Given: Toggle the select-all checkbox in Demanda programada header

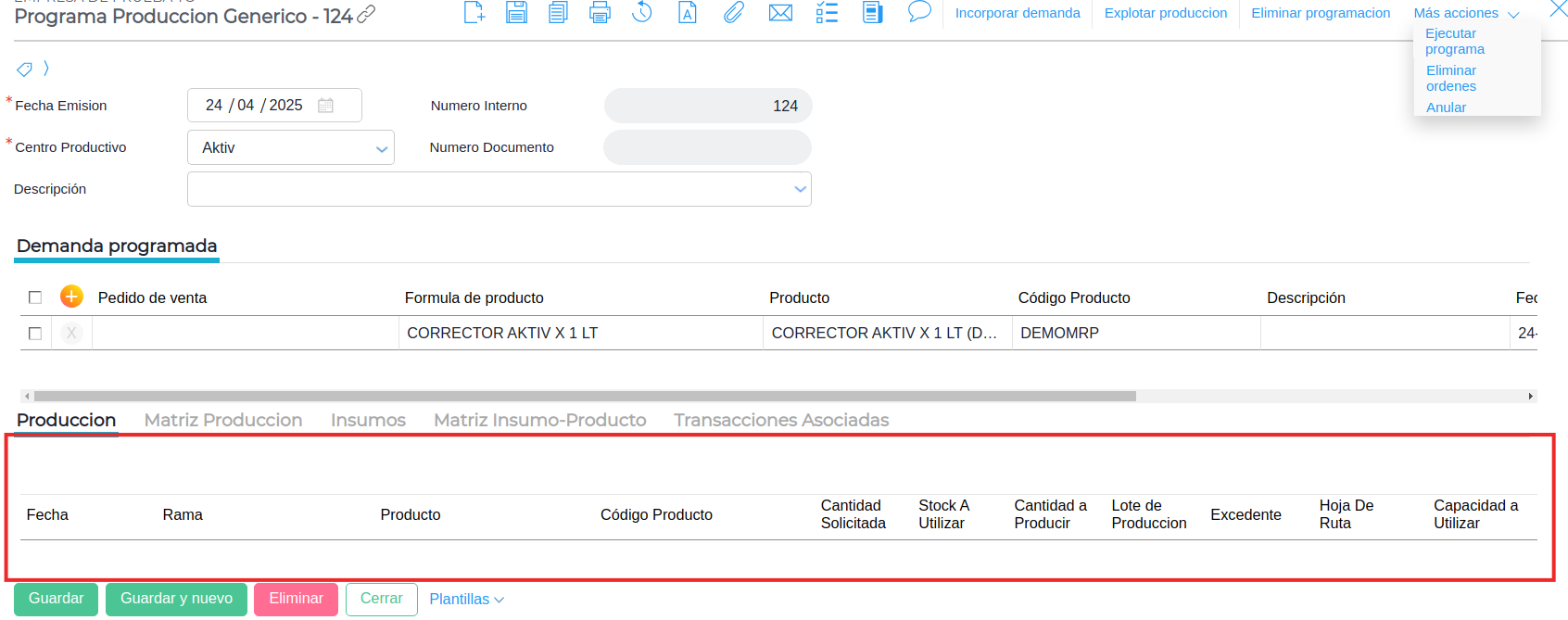Looking at the screenshot, I should click(x=35, y=297).
